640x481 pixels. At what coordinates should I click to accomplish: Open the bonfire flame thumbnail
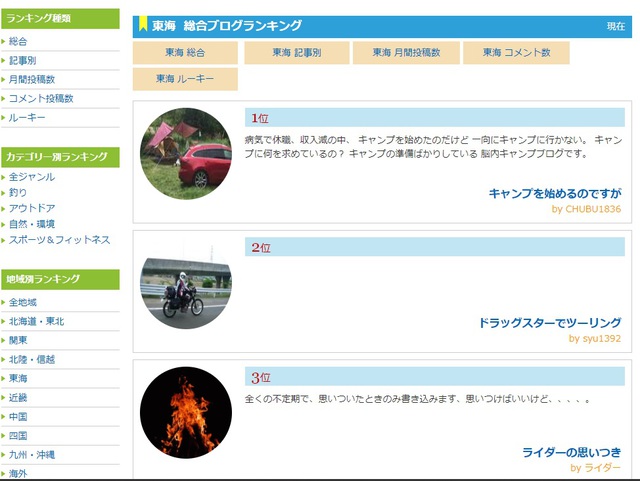[186, 412]
